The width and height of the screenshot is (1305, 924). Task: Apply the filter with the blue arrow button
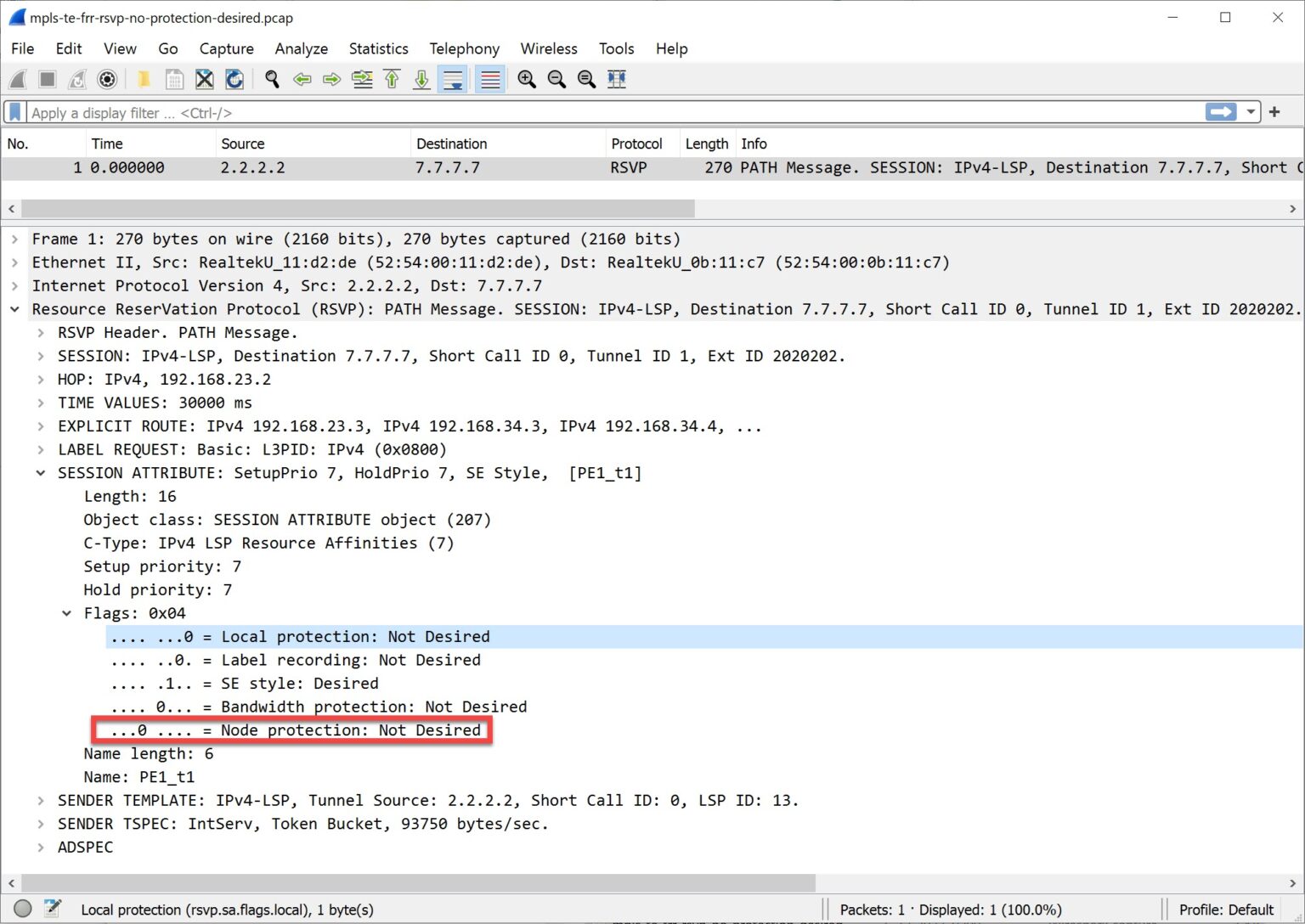coord(1221,111)
